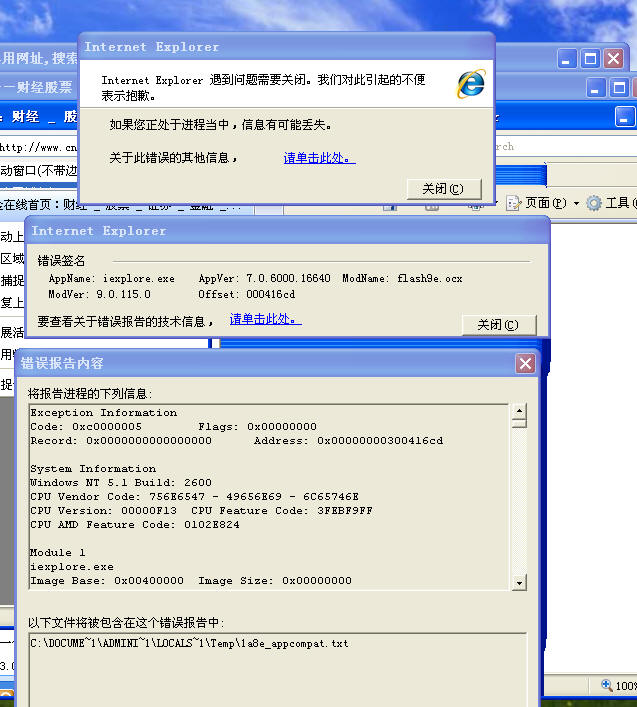Click the scrollbar thumb in exception info box
637x707 pixels.
click(519, 423)
